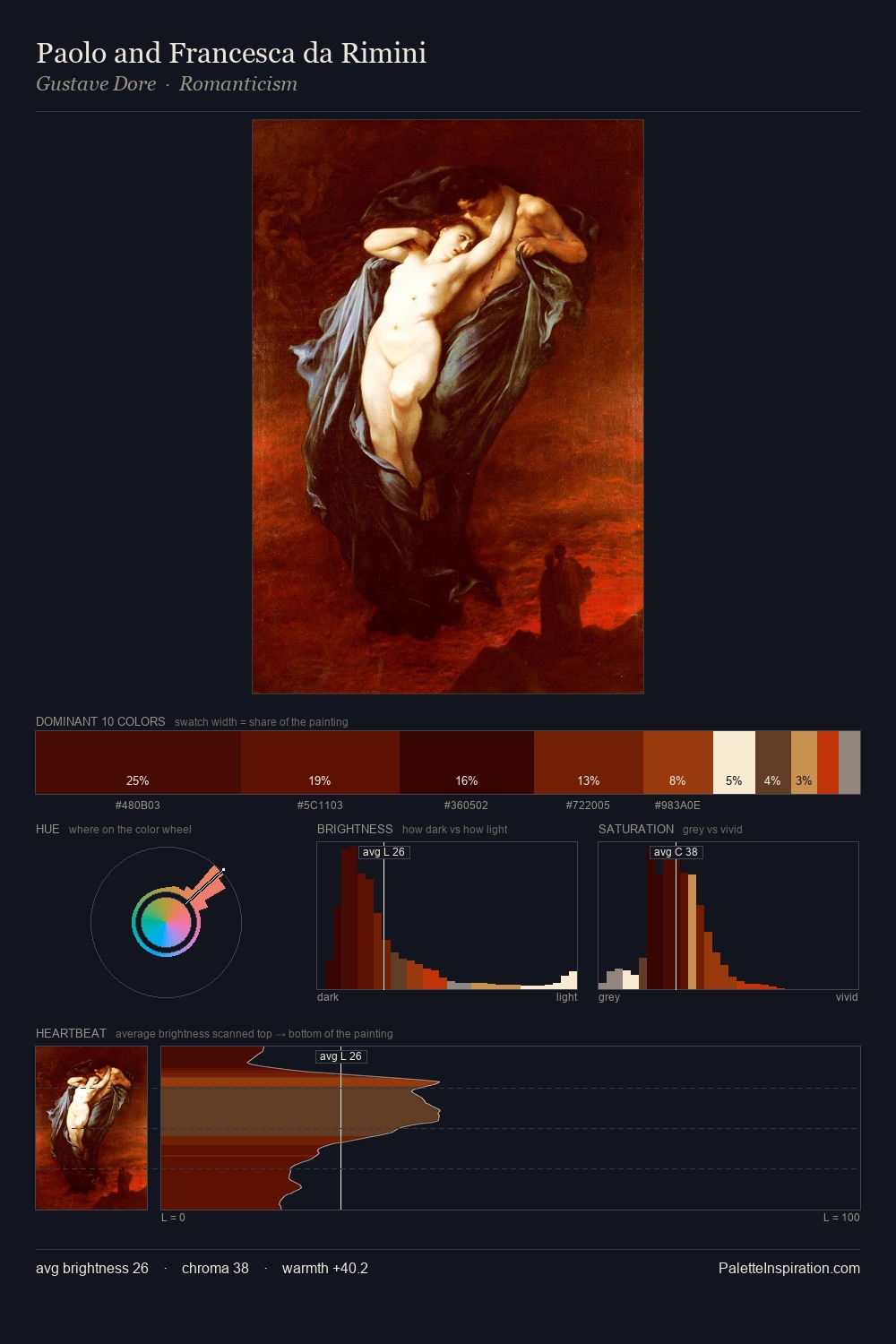
Task: Click the hex code #480B03 text
Action: [138, 806]
